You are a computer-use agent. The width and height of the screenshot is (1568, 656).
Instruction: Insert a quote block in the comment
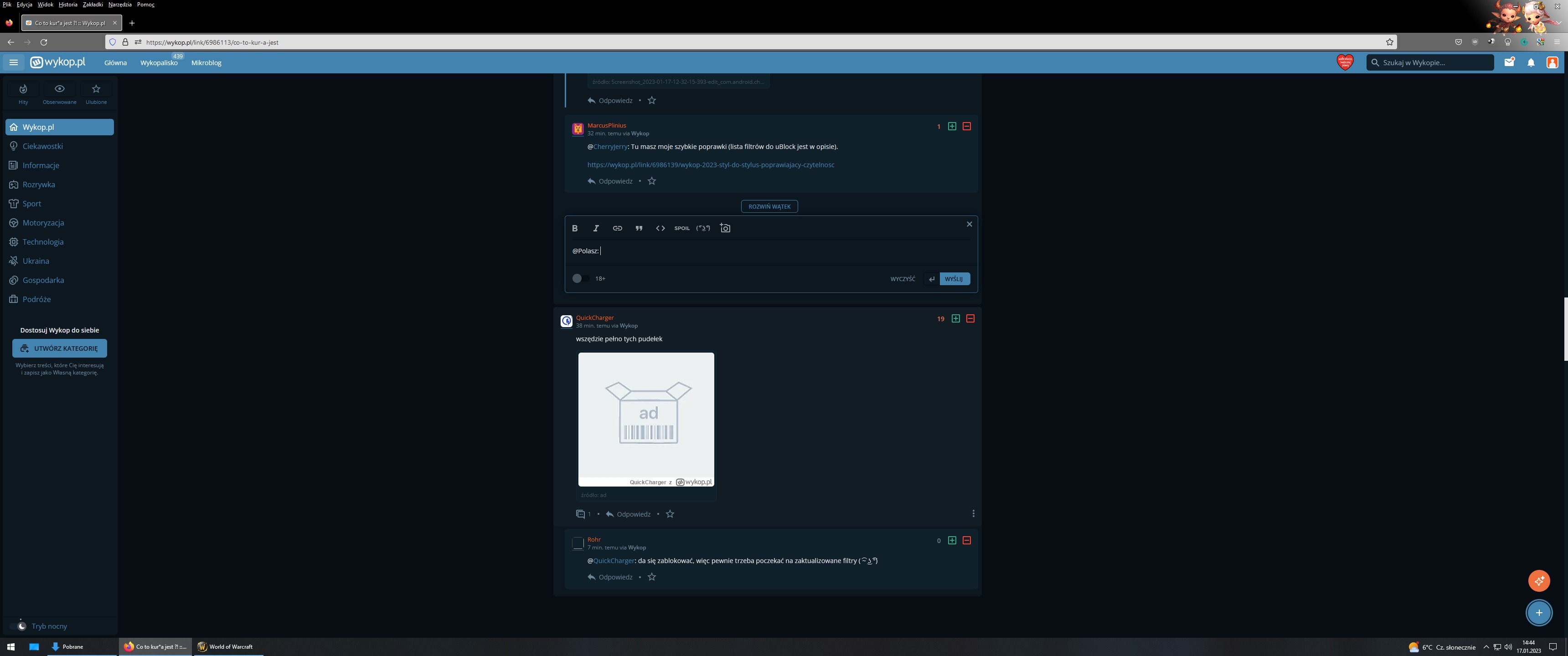639,228
